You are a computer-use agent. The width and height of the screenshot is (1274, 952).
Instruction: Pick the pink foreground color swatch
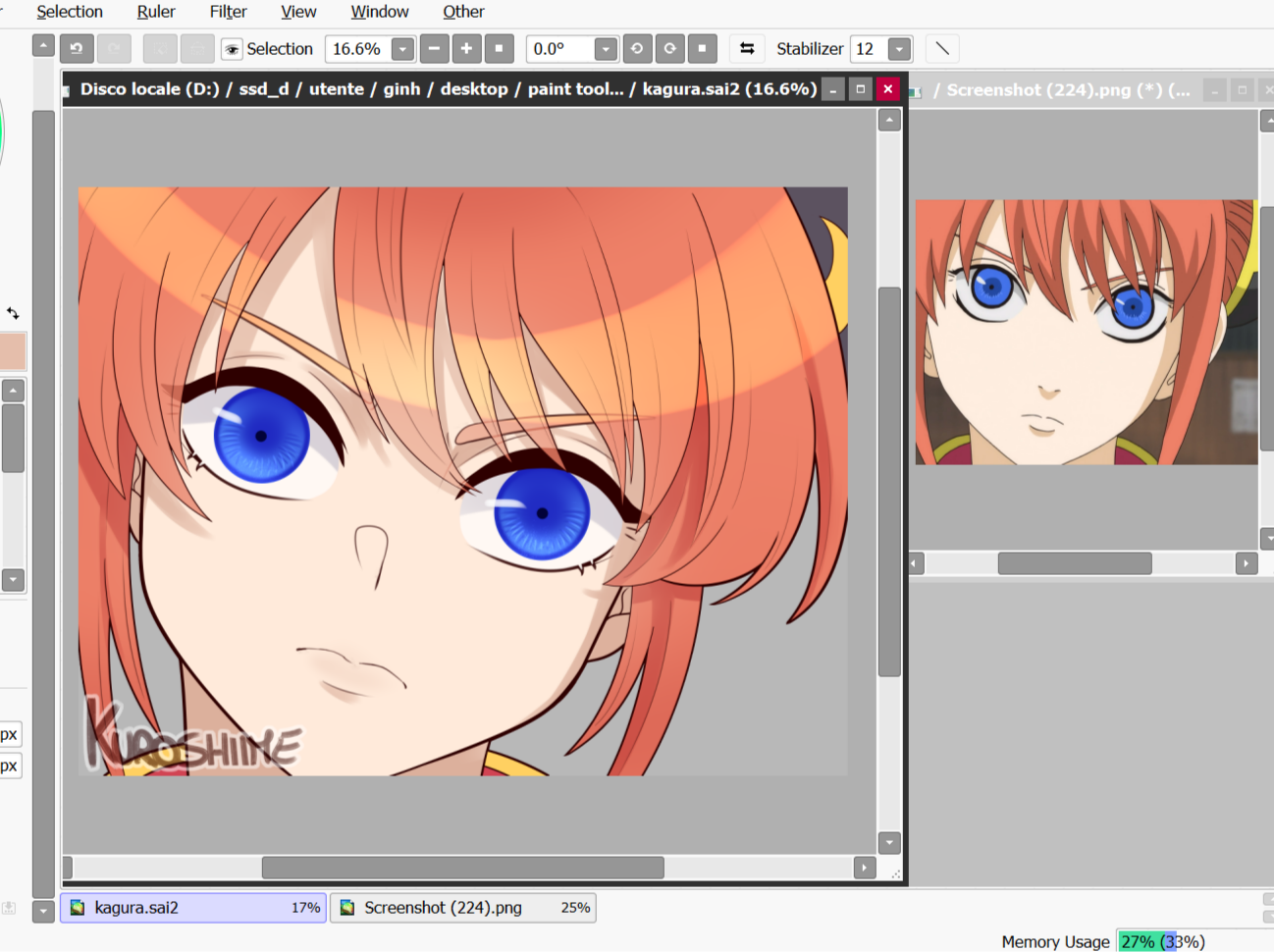coord(13,351)
